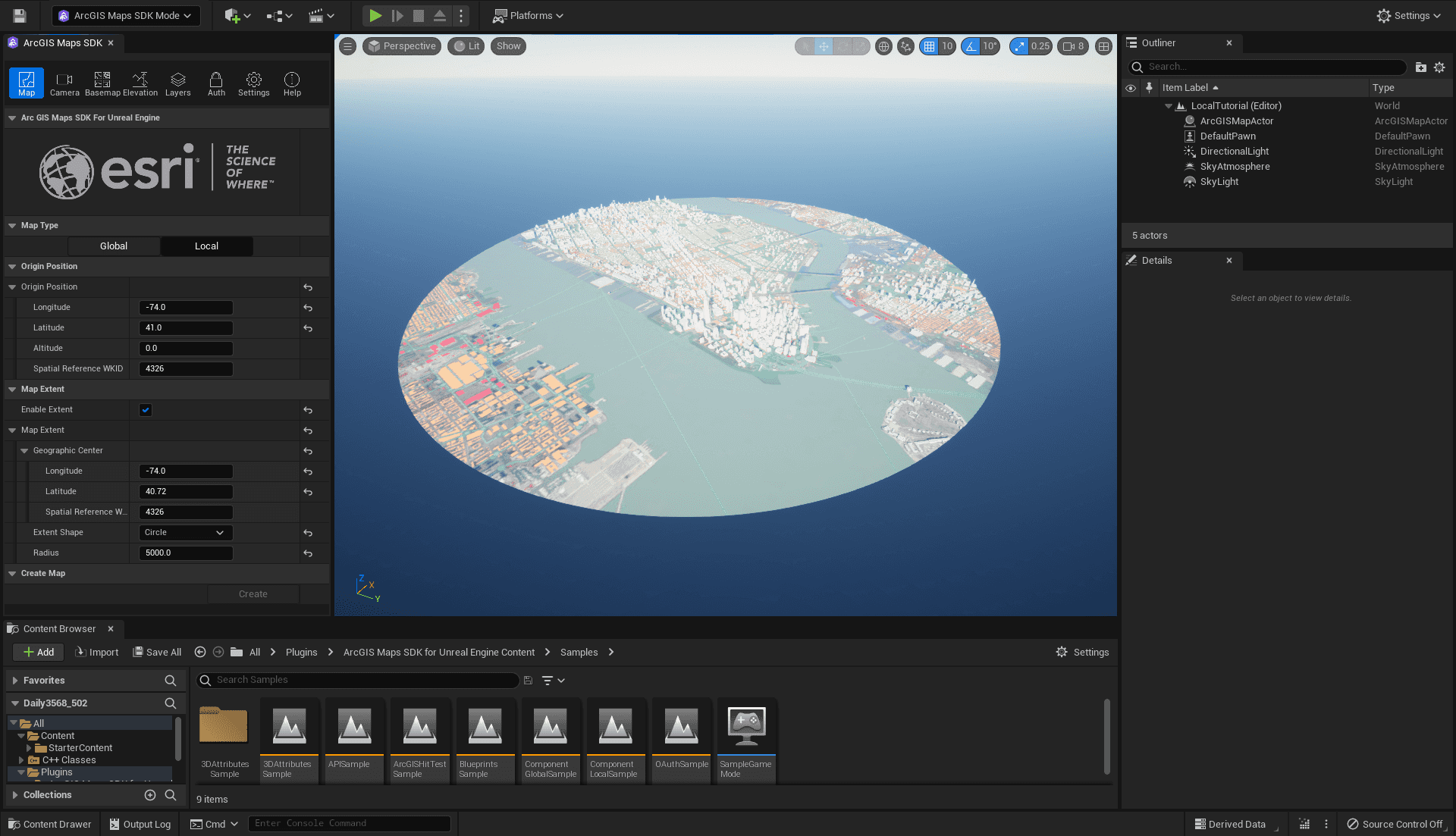
Task: Open the Extent Shape dropdown
Action: click(185, 532)
